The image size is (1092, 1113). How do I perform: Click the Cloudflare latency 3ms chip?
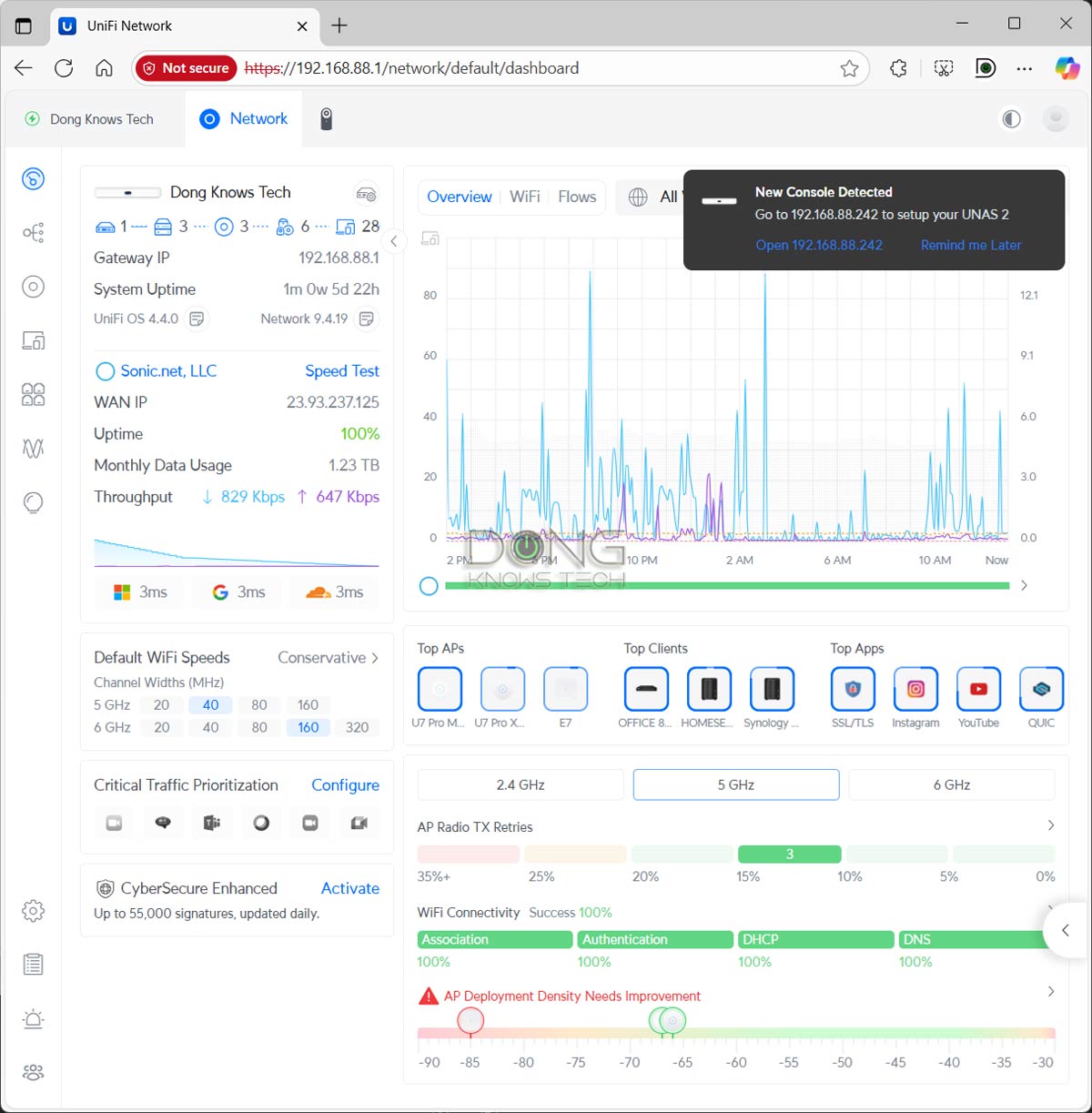(334, 592)
